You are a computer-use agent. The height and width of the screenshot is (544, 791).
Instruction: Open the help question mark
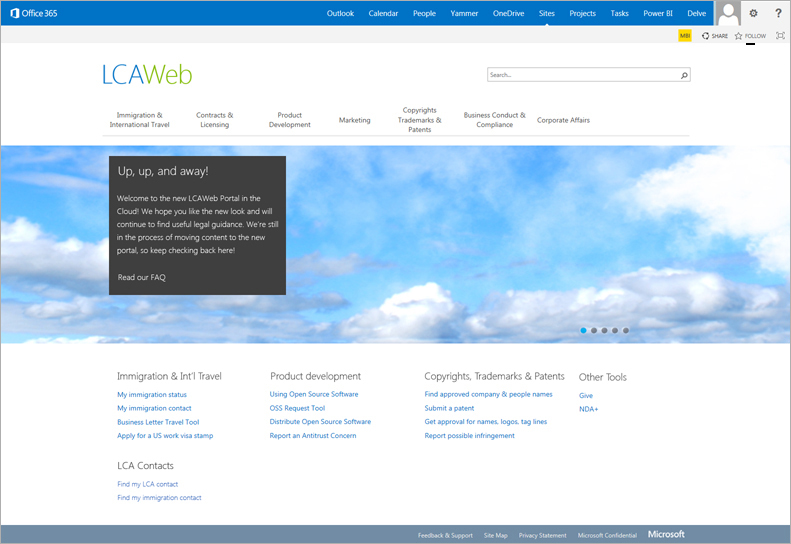tap(778, 13)
